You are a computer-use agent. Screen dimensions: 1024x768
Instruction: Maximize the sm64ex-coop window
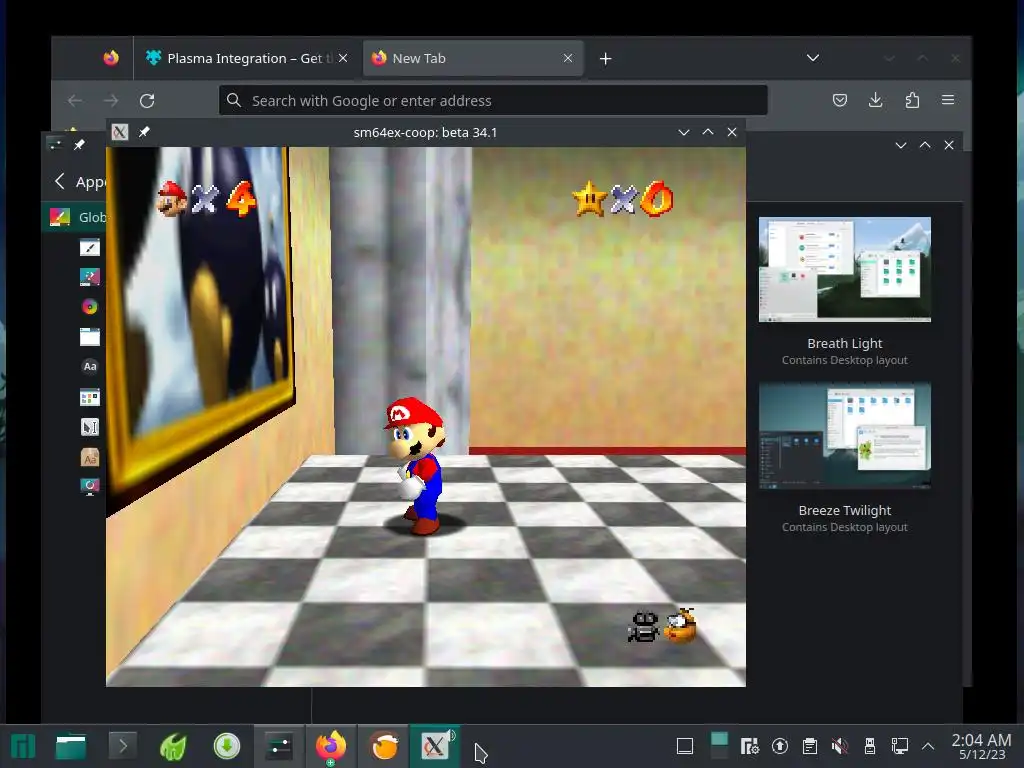[x=708, y=132]
